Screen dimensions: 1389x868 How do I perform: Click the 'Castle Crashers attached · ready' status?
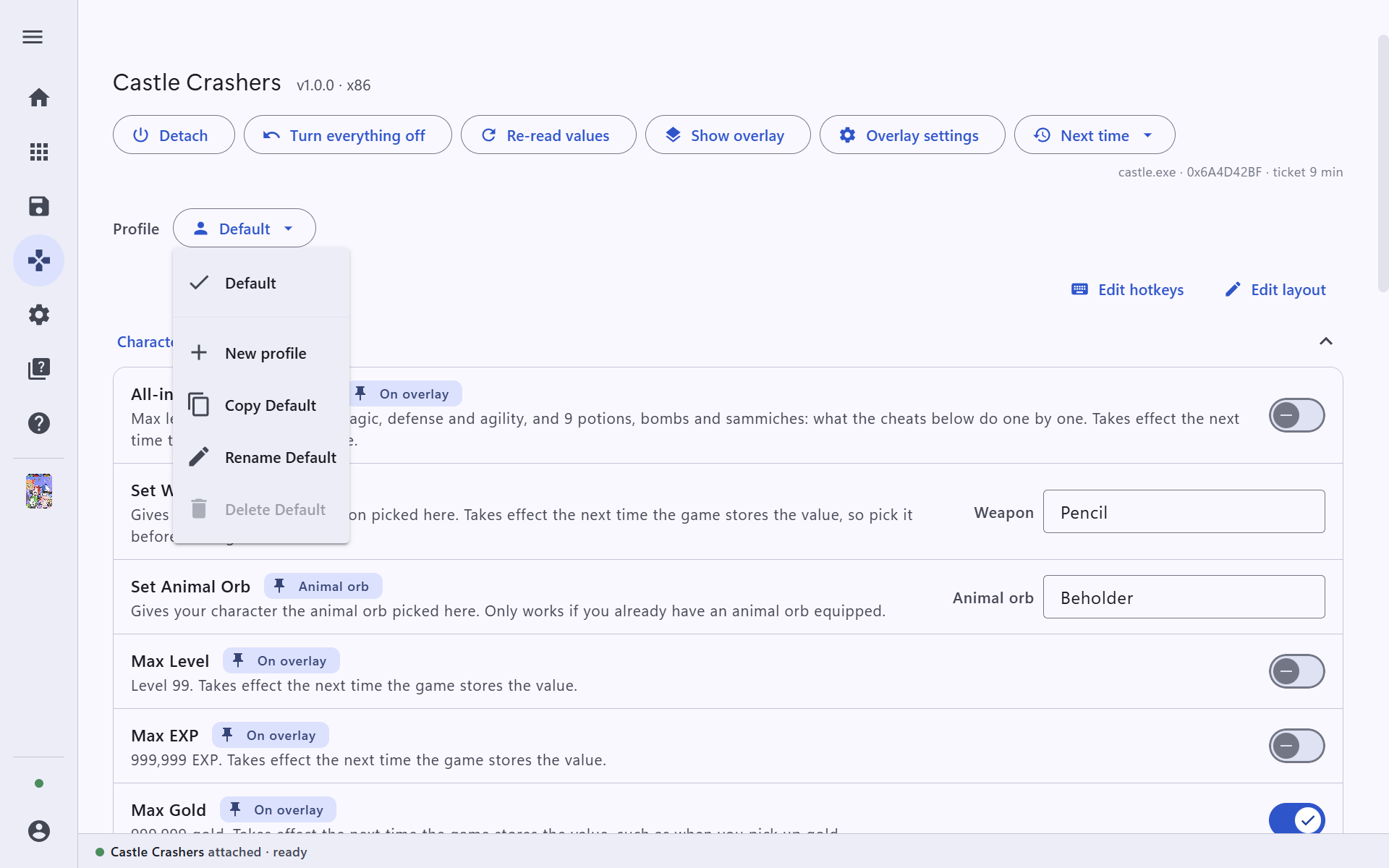(x=202, y=852)
